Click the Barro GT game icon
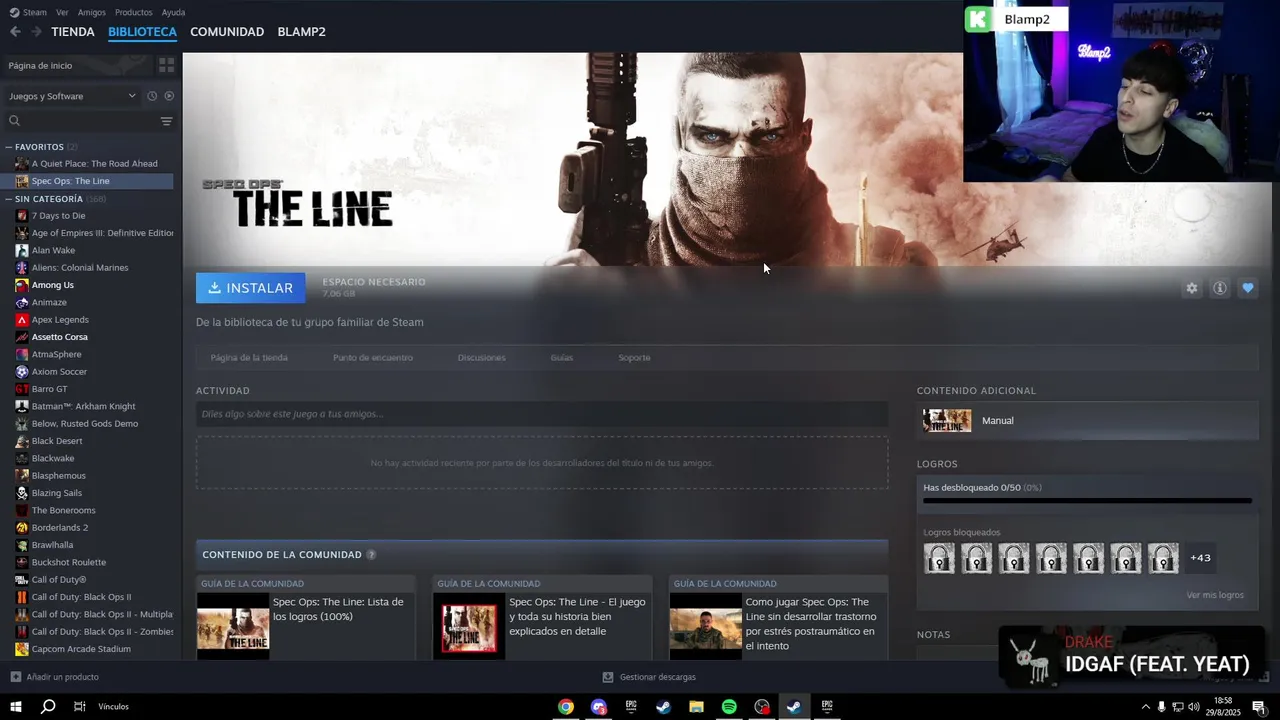Viewport: 1280px width, 720px height. [22, 389]
